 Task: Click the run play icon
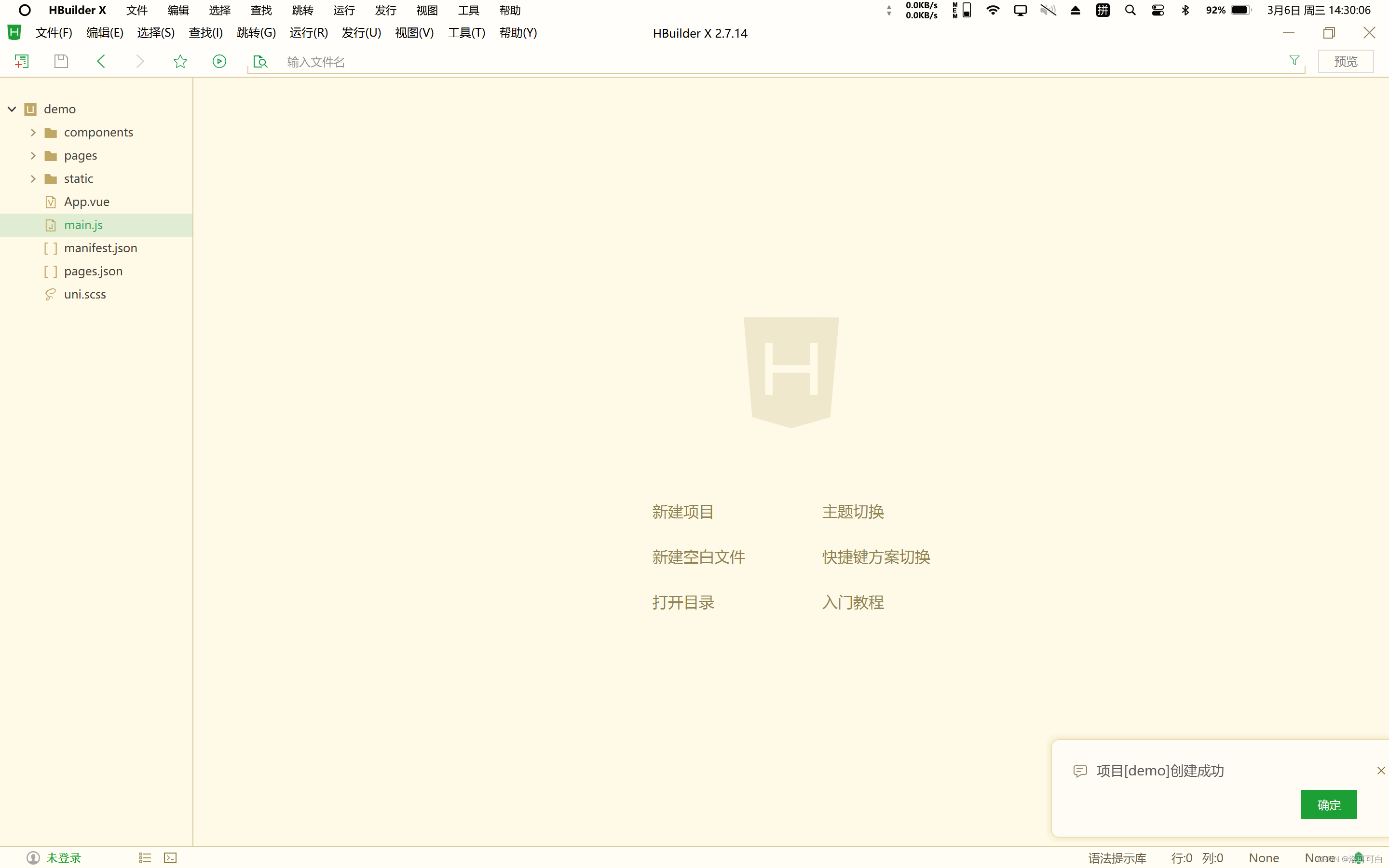tap(219, 61)
